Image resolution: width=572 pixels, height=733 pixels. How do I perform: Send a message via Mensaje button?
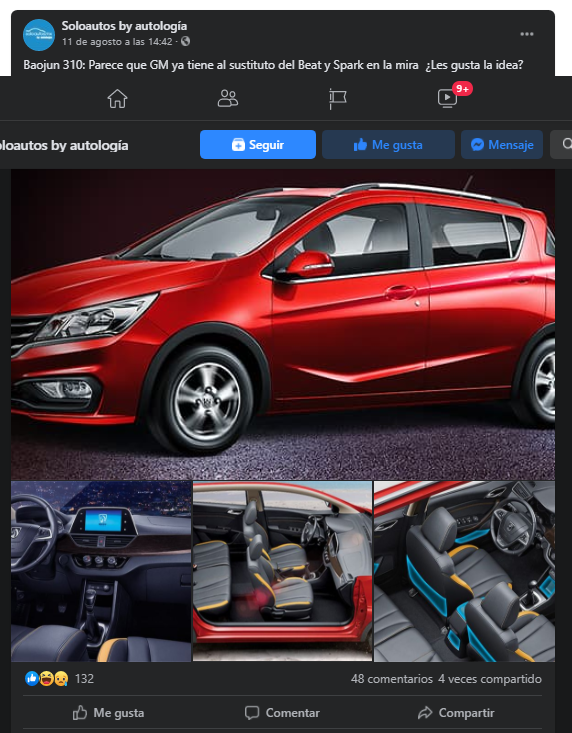pos(502,144)
